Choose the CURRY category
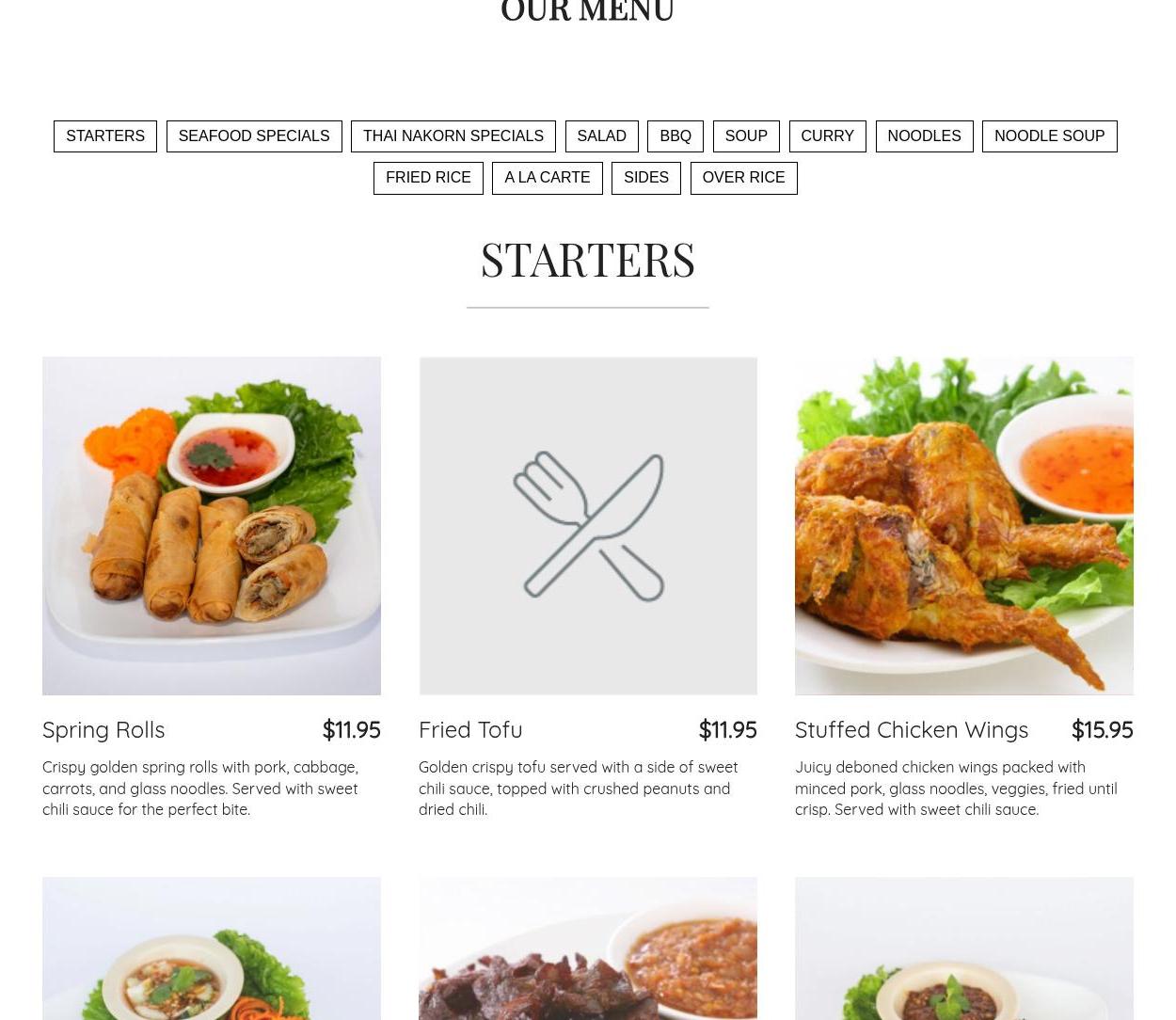Image resolution: width=1176 pixels, height=1020 pixels. pyautogui.click(x=827, y=136)
